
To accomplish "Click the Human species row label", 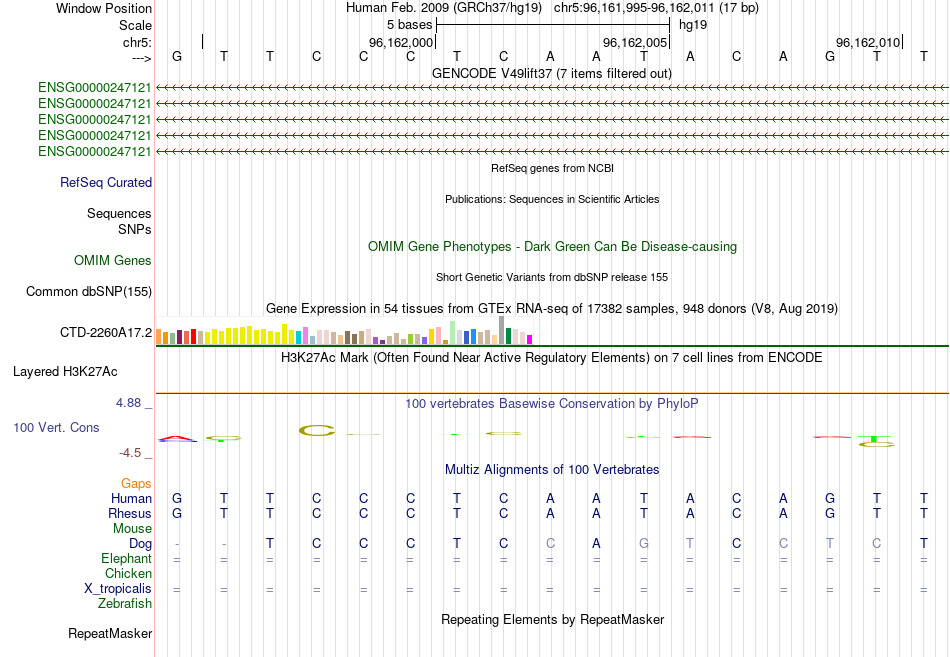I will (131, 499).
